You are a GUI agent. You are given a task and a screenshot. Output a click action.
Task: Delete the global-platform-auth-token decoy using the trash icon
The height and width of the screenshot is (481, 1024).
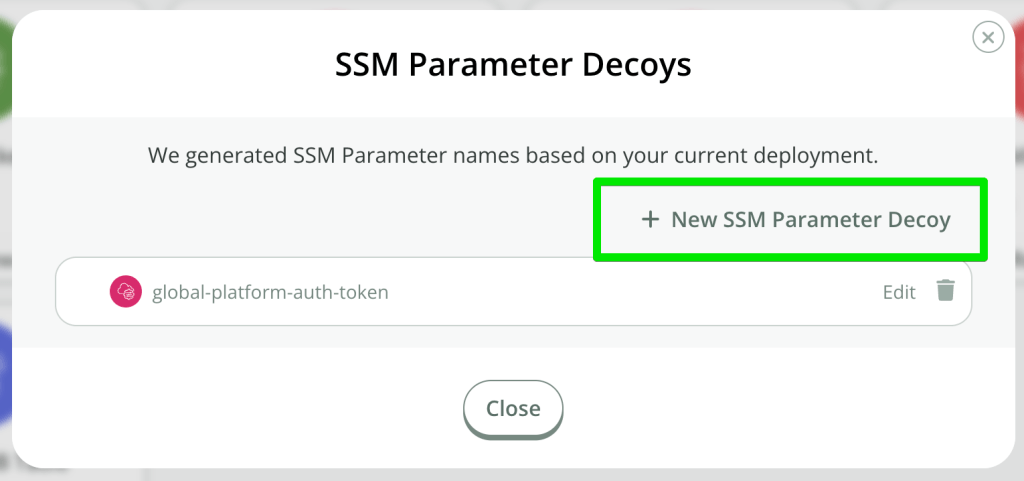click(945, 291)
